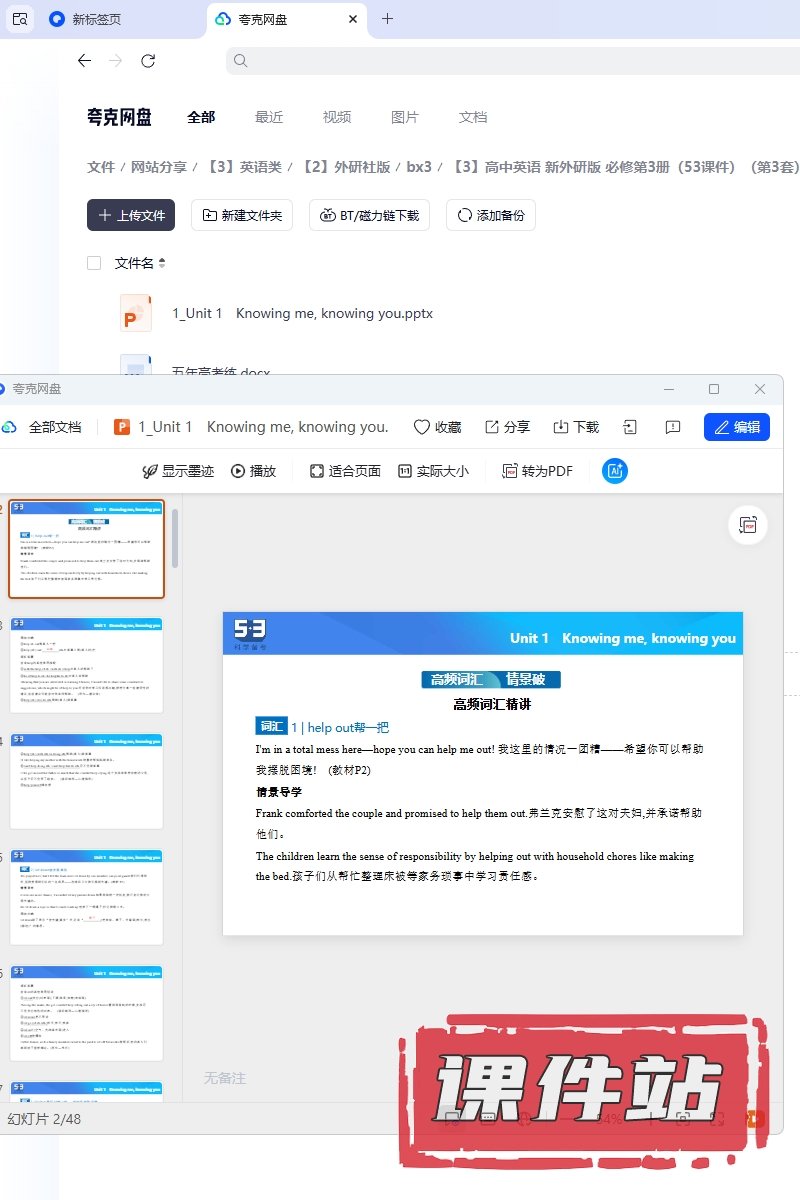Image resolution: width=800 pixels, height=1200 pixels.
Task: Click 适合页面 fit-to-page icon
Action: coord(317,471)
